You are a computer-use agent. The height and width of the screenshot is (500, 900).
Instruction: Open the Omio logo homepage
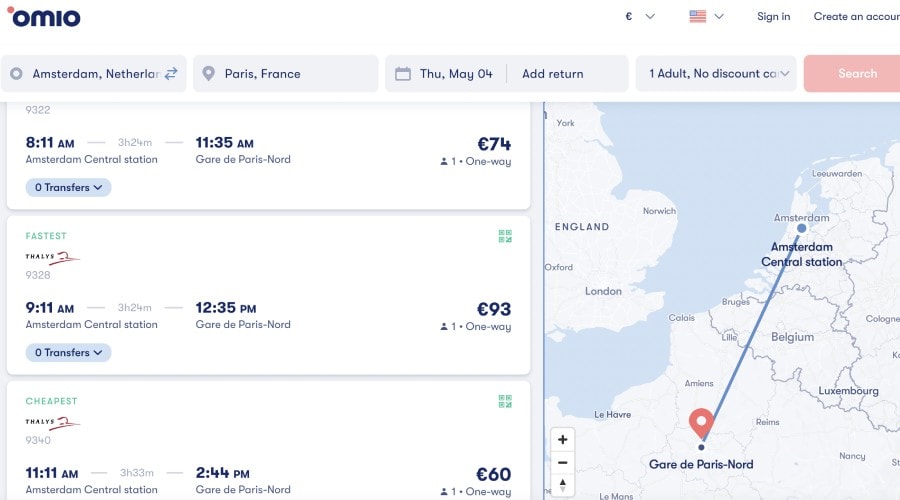click(x=44, y=17)
